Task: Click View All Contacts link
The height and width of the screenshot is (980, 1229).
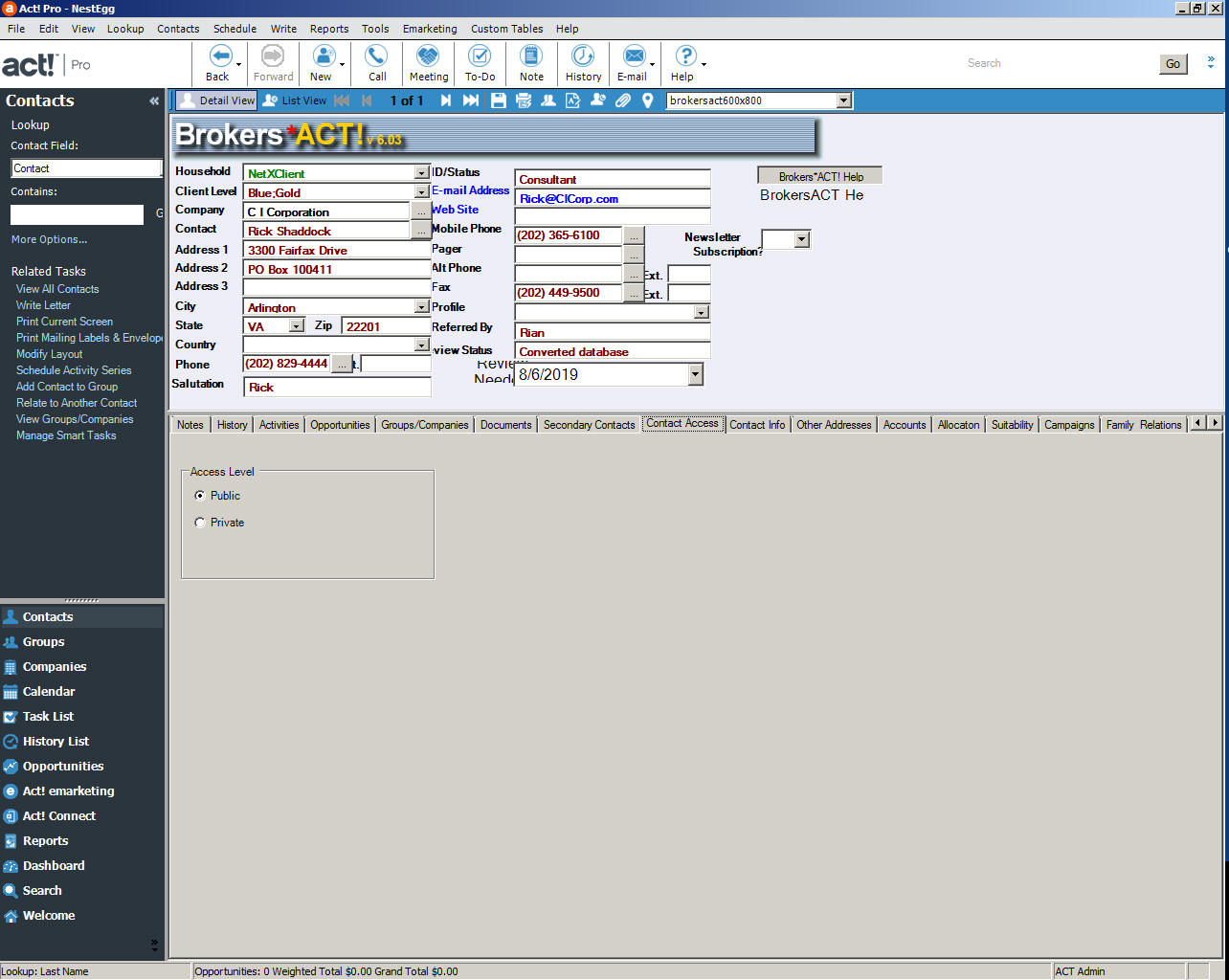Action: (x=57, y=289)
